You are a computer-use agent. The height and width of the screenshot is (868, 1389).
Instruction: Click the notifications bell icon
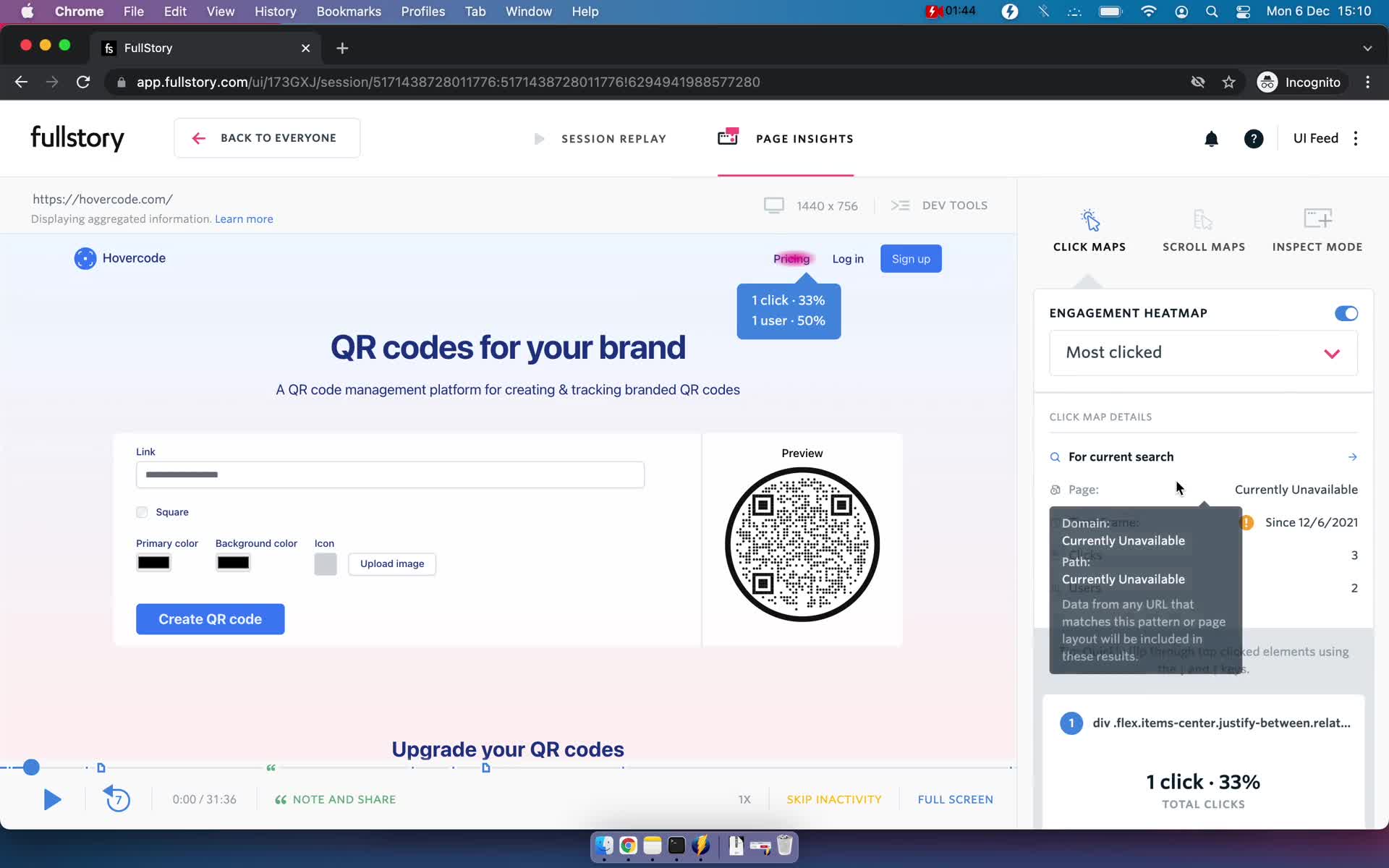coord(1211,138)
